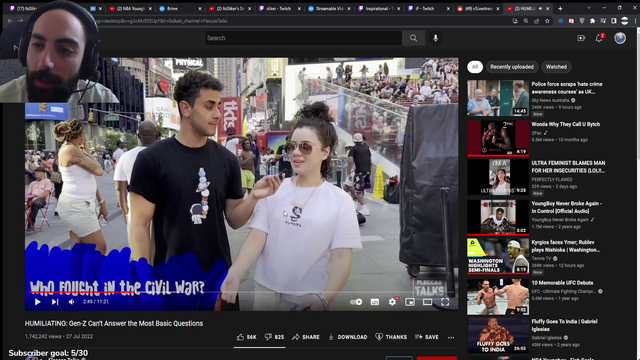Open the 10 Memorable UFC Debuts video
Screen dimensions: 640x360
[x=498, y=297]
